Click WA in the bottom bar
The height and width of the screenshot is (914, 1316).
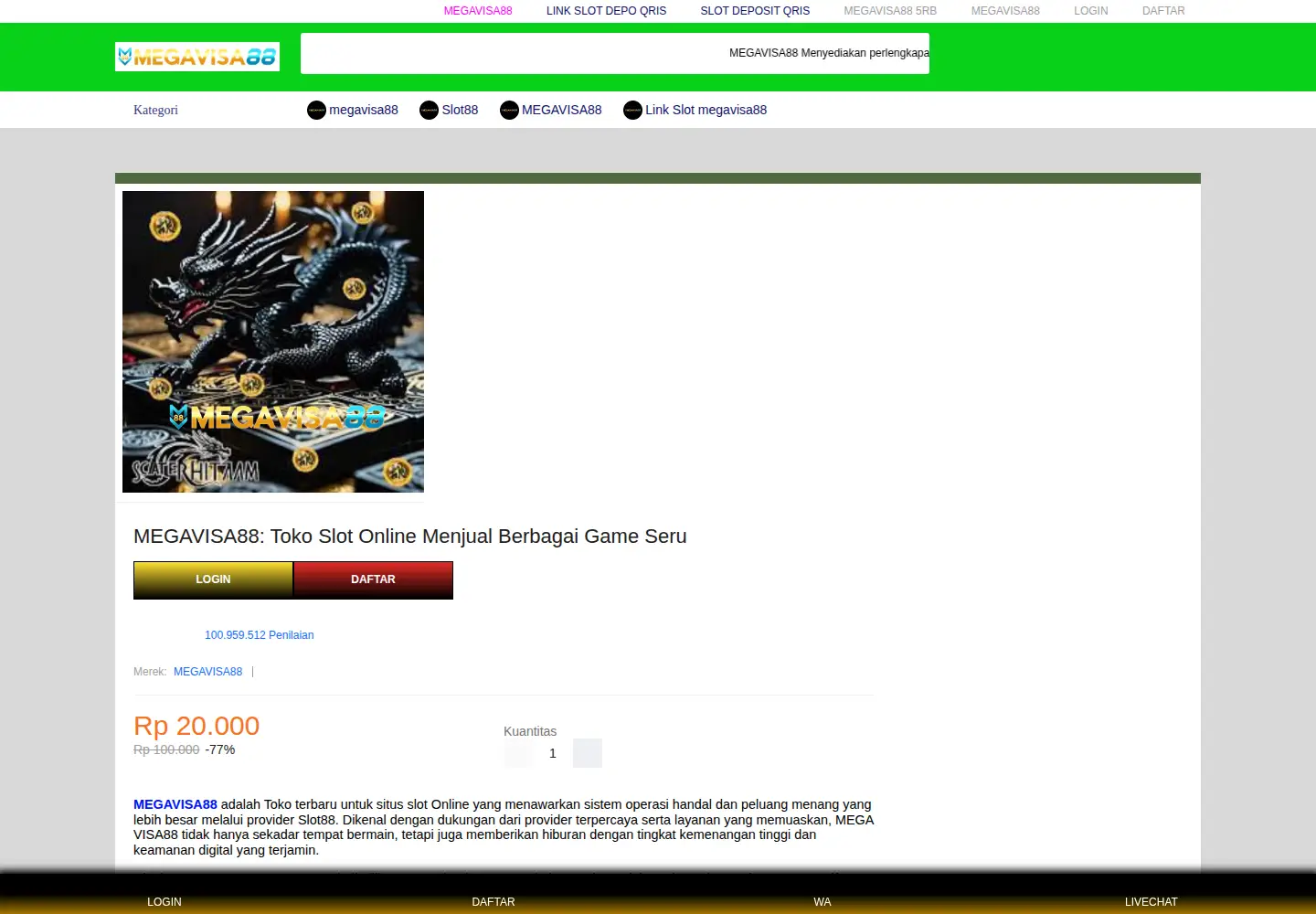coord(822,902)
